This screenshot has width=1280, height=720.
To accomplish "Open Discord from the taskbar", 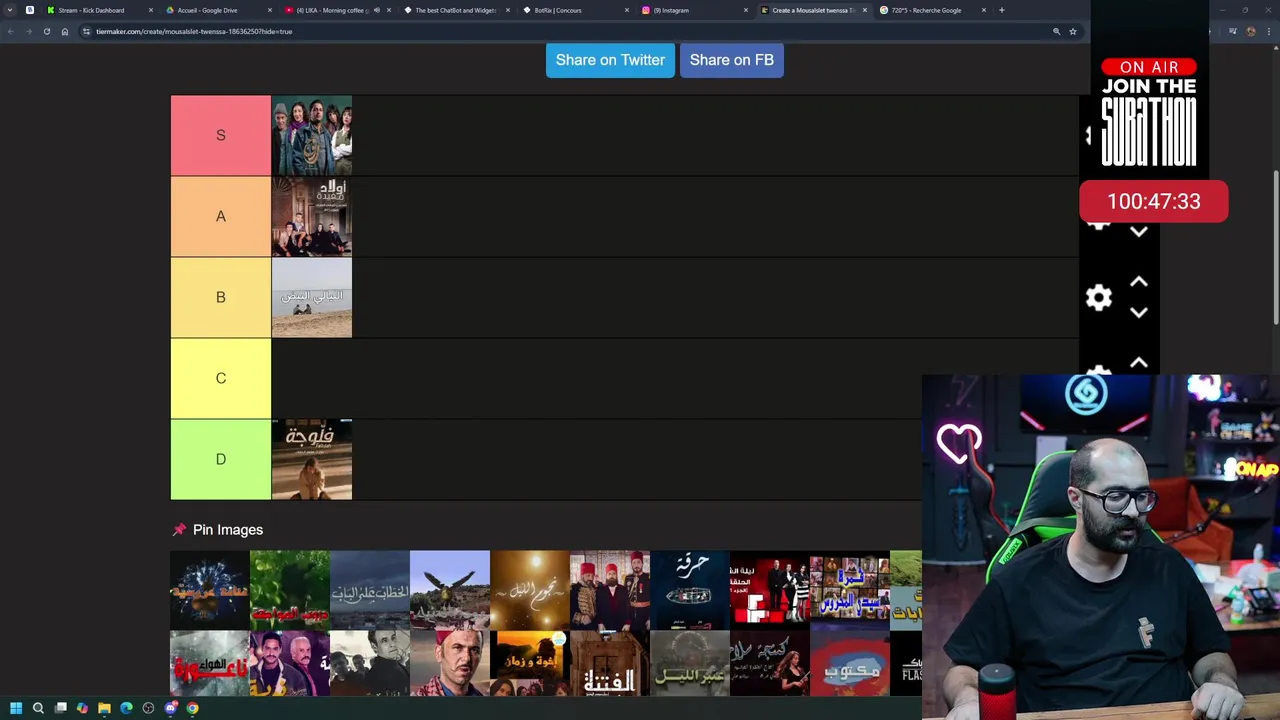I will click(x=171, y=708).
